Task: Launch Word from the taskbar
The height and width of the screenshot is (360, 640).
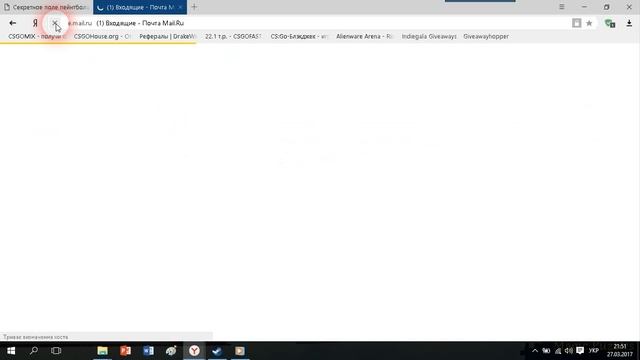Action: (149, 351)
